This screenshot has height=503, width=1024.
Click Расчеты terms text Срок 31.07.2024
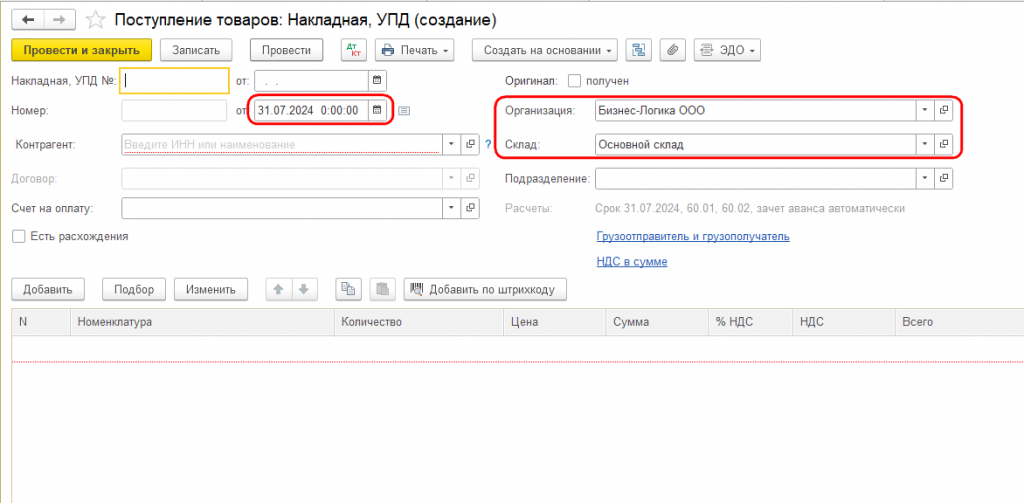750,208
